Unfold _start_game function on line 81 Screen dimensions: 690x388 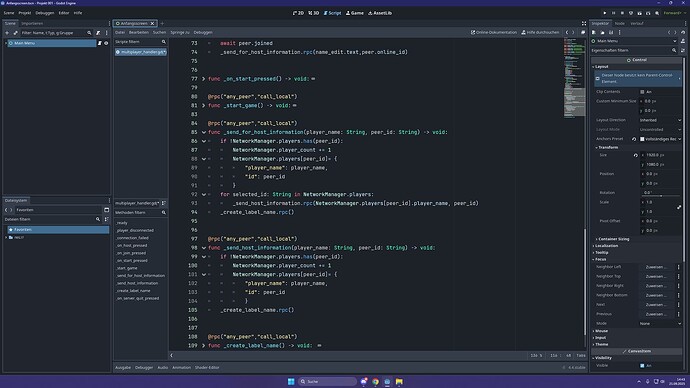click(x=203, y=106)
